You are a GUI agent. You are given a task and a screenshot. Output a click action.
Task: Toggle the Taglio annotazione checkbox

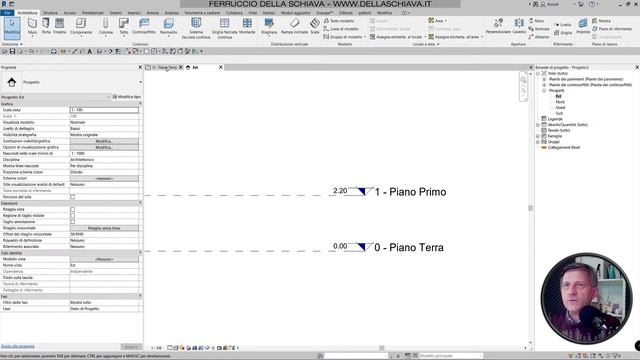73,222
